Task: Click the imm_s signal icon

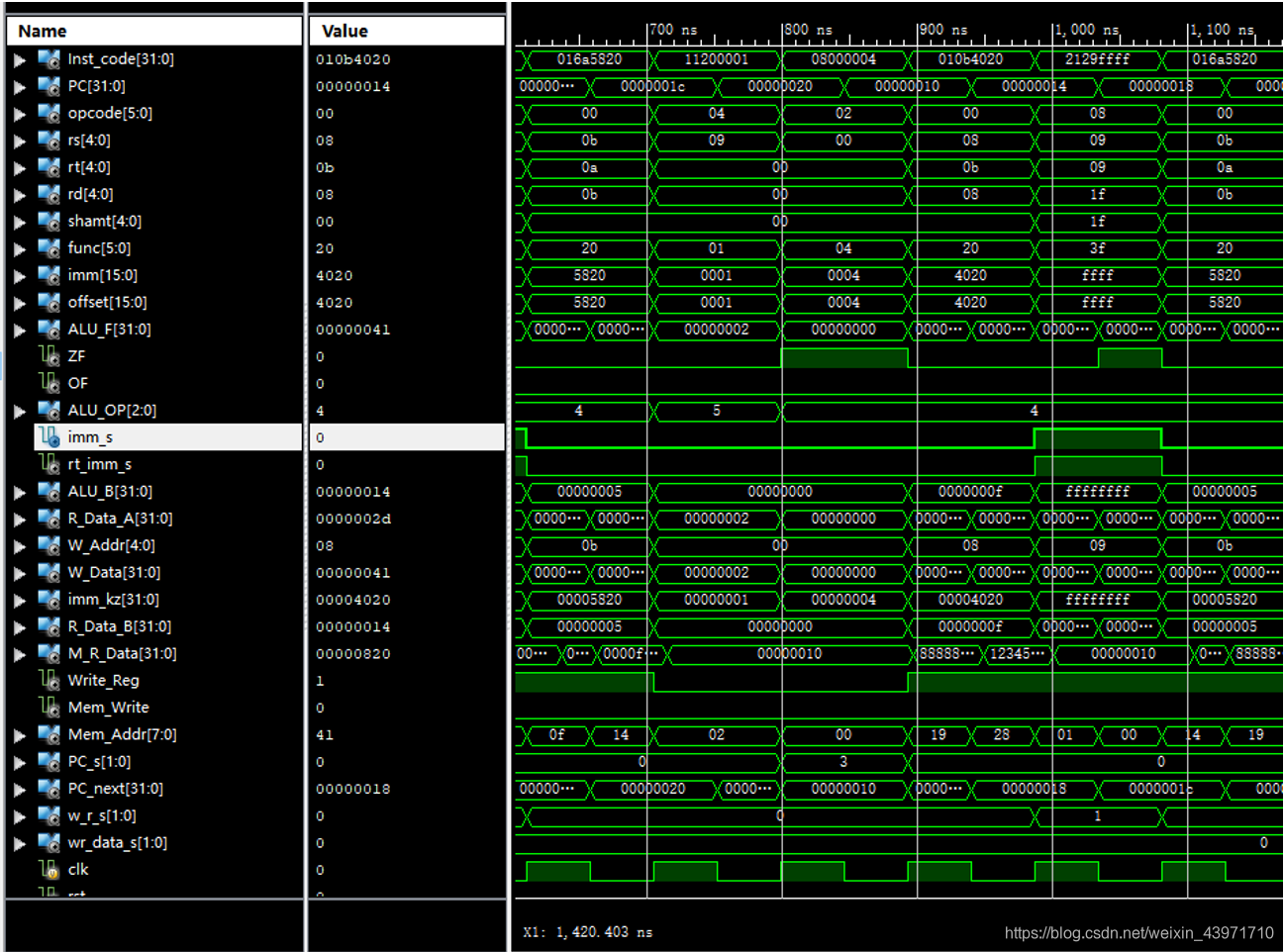Action: coord(49,437)
